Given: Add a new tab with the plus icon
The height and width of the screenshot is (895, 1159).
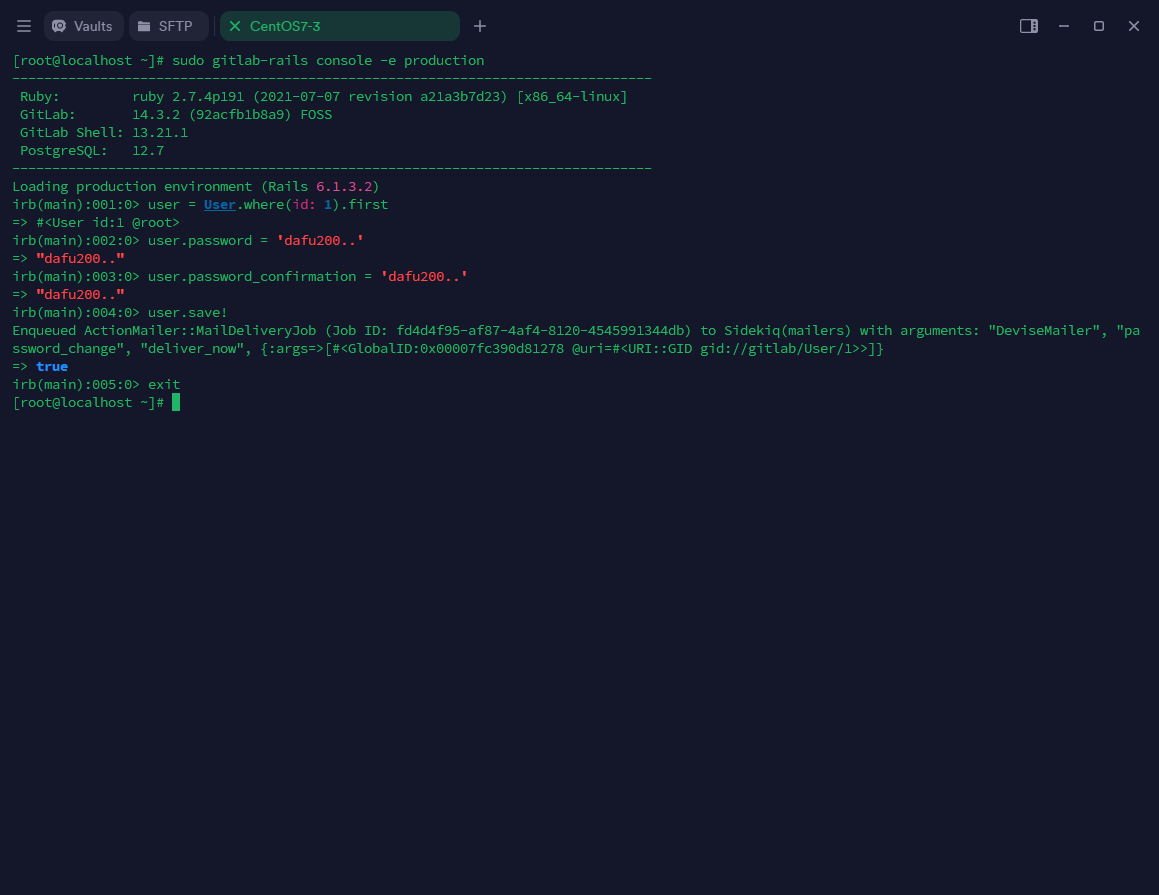Looking at the screenshot, I should 480,26.
